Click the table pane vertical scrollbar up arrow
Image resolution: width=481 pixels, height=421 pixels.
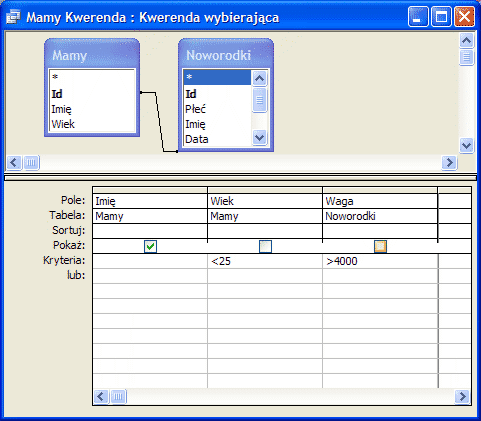tap(466, 41)
